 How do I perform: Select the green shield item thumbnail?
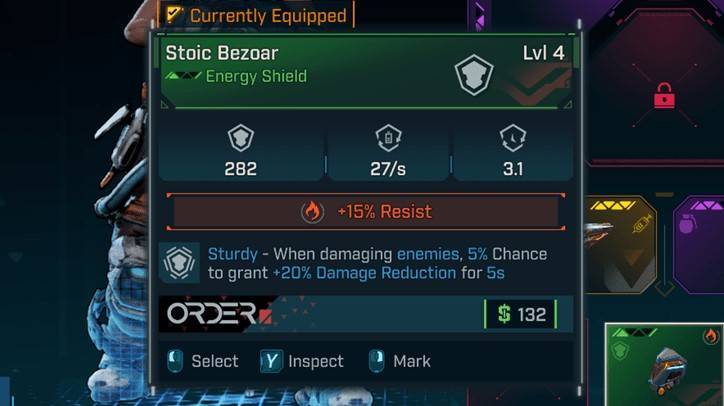664,365
